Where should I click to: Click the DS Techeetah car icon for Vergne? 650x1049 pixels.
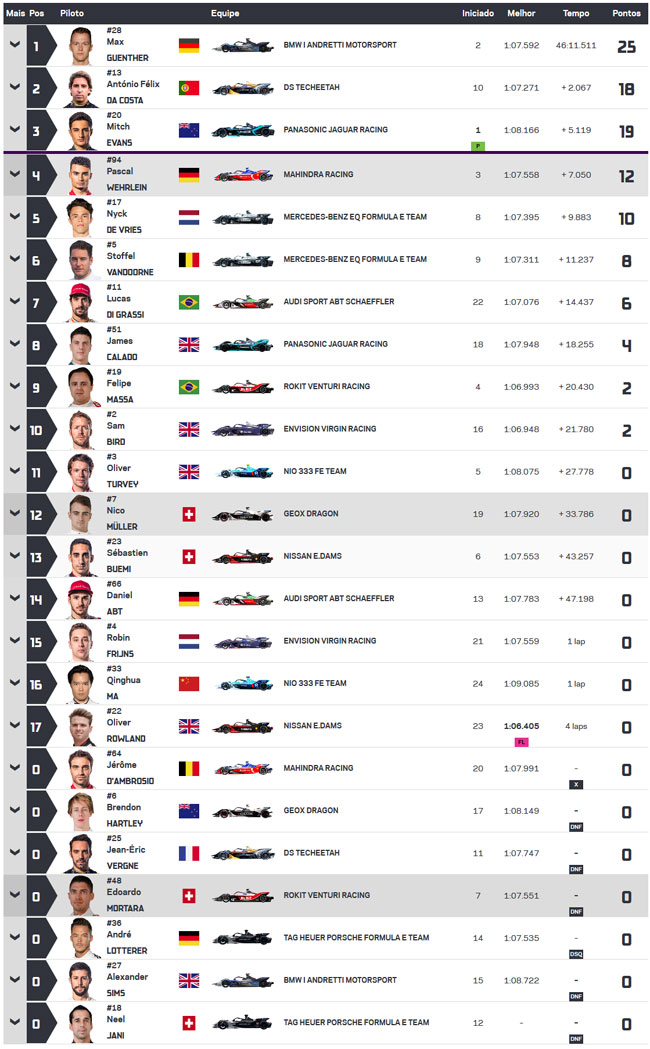coord(243,854)
